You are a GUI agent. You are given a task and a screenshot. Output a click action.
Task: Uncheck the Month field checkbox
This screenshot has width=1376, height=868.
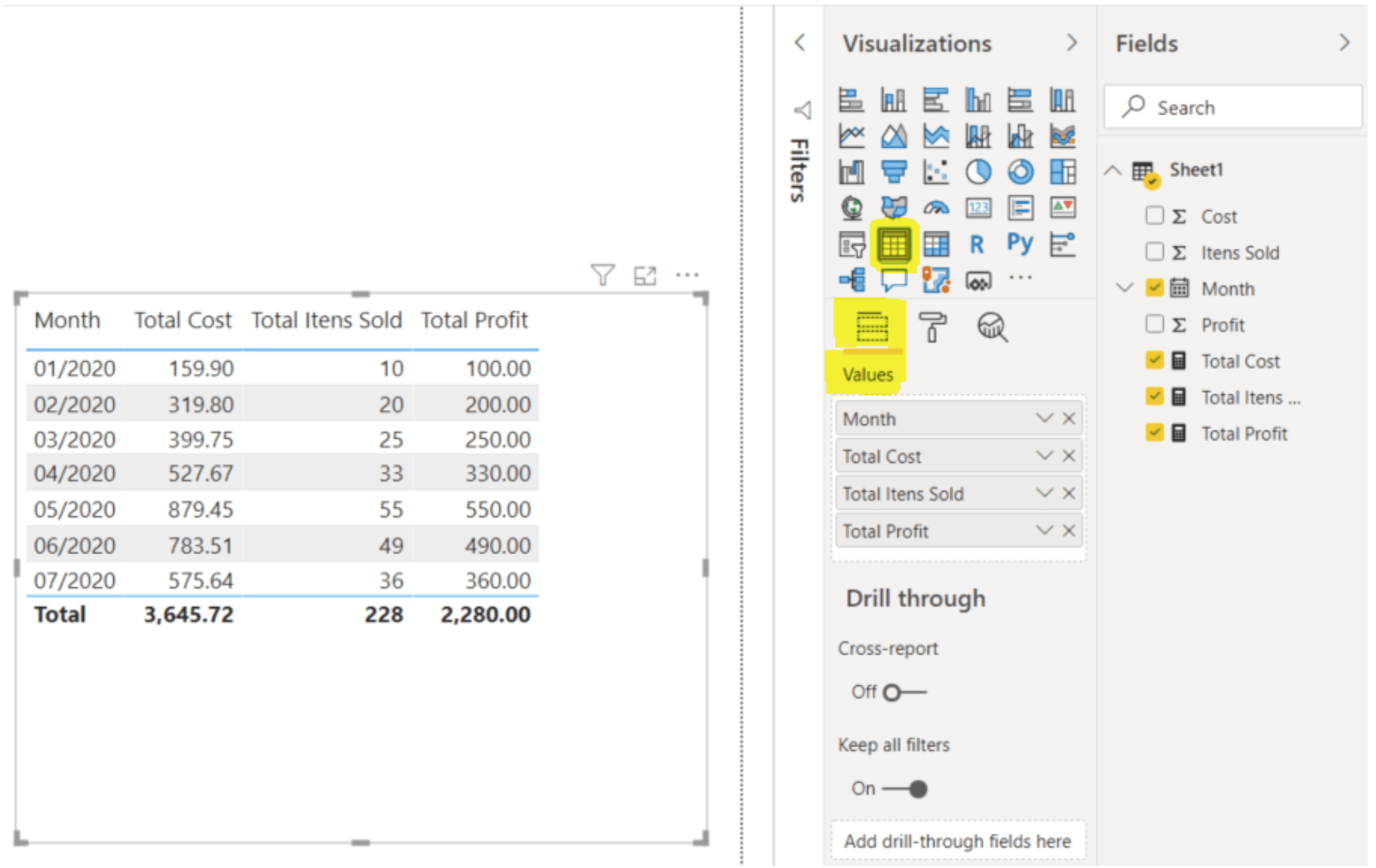click(1155, 287)
